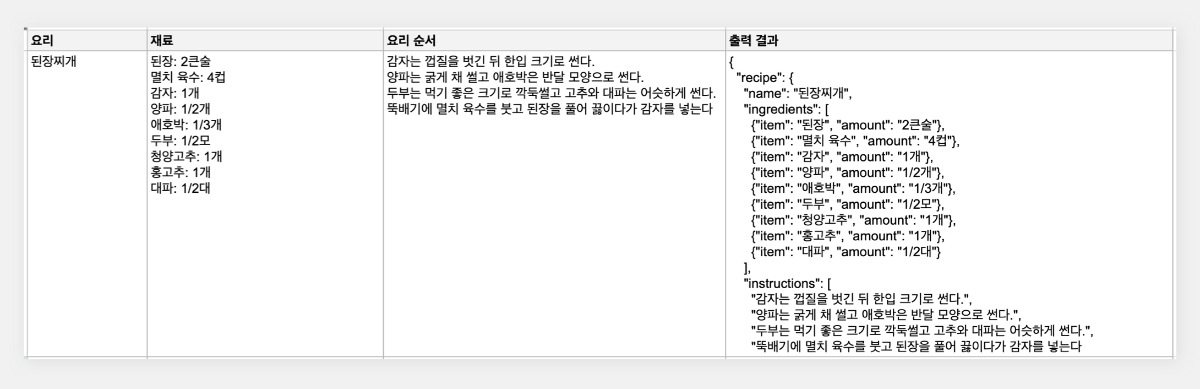Click the JSON item line for 감자 1개
This screenshot has height=389, width=1200.
[x=841, y=157]
